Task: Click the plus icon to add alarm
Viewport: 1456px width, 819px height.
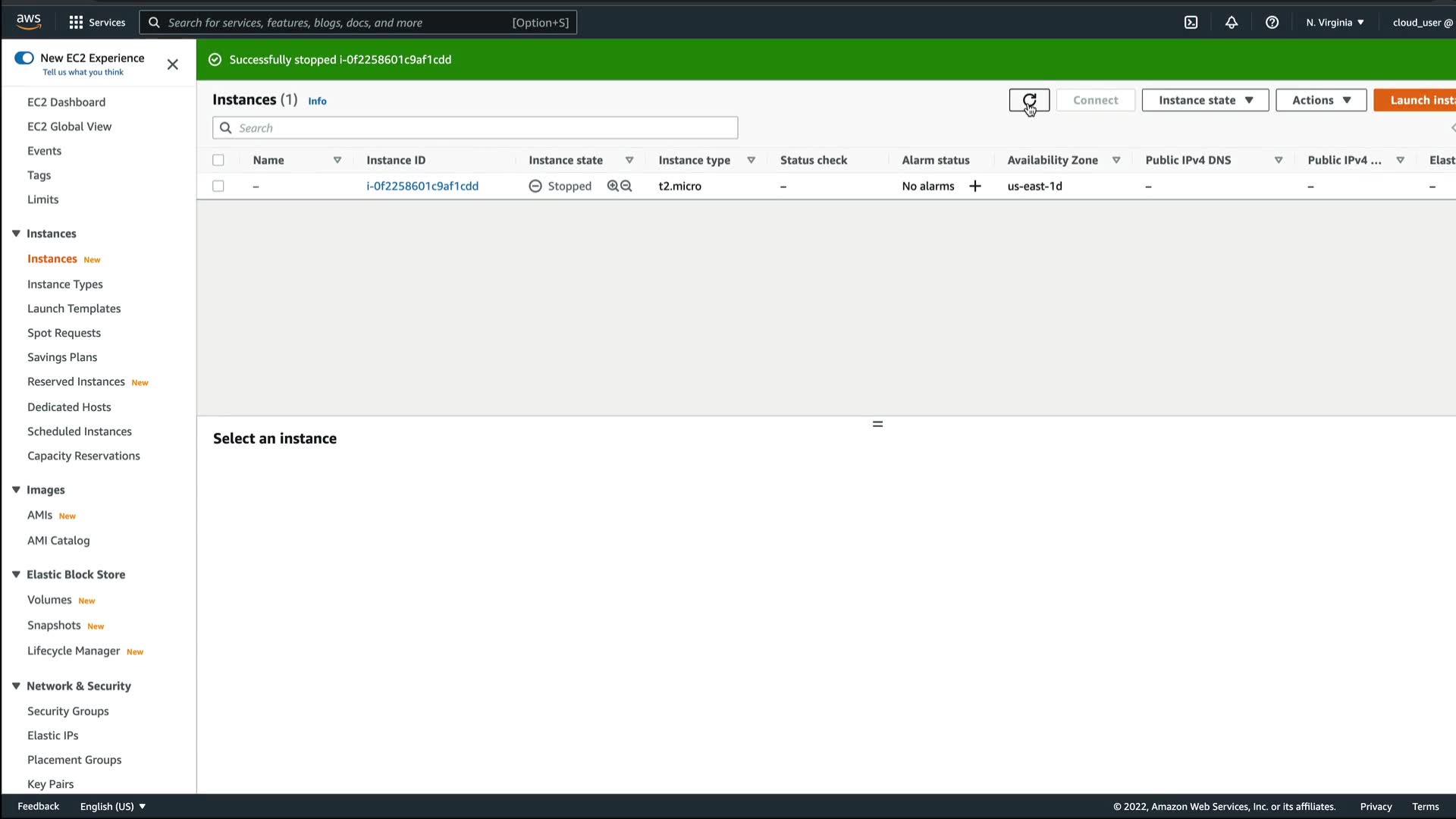Action: point(975,186)
